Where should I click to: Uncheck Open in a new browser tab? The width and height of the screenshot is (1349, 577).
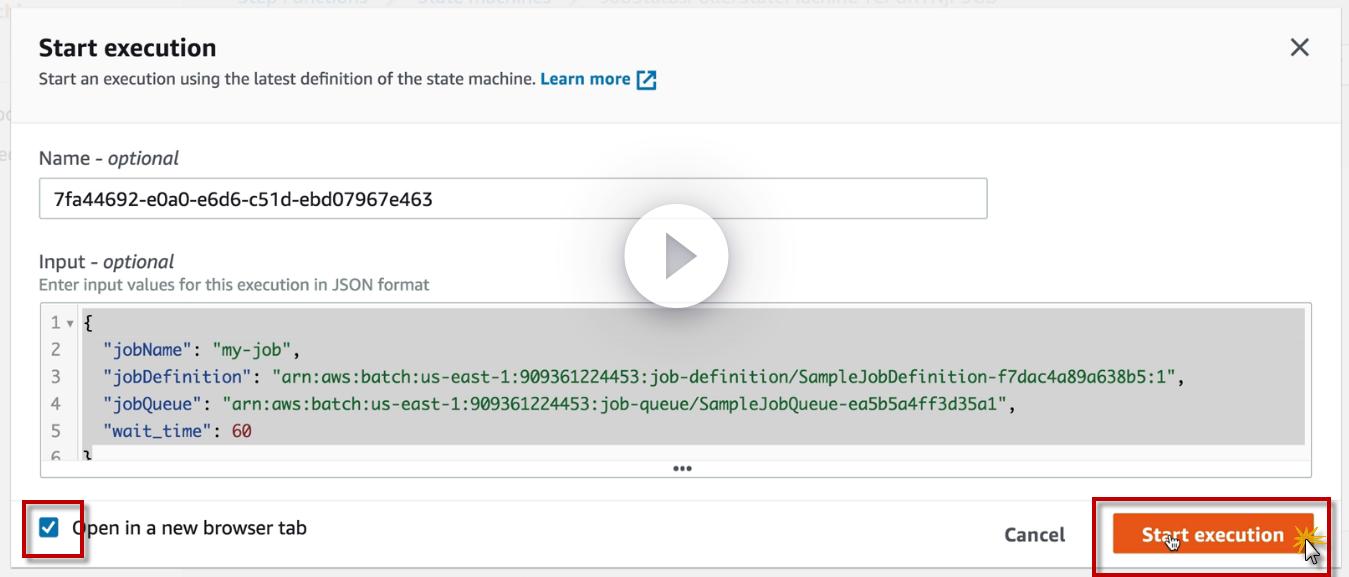[49, 527]
